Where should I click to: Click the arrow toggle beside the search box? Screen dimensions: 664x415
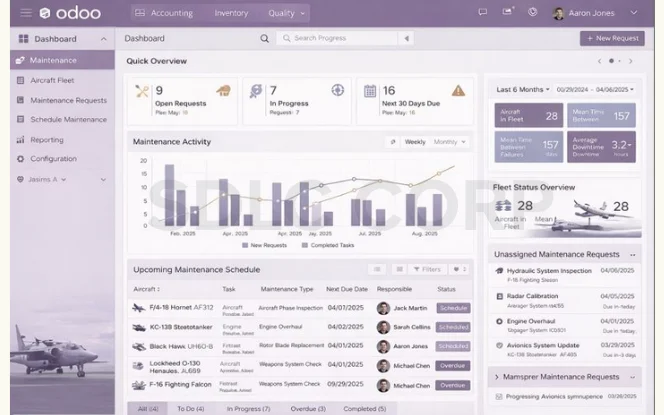click(407, 38)
